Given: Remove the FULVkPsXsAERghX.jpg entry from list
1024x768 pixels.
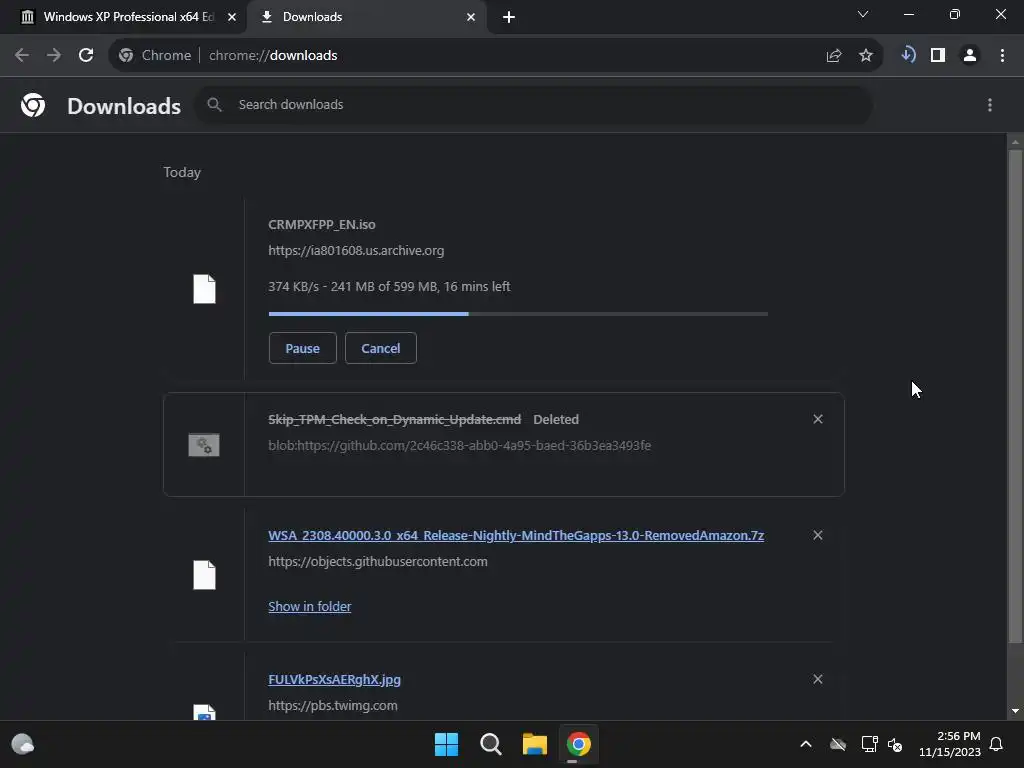Looking at the screenshot, I should coord(818,680).
